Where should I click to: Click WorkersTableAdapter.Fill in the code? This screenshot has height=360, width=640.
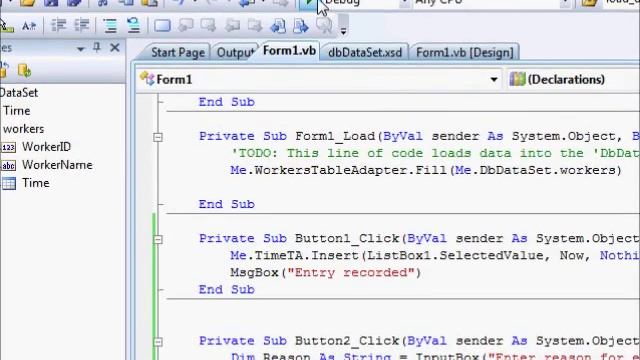point(350,170)
